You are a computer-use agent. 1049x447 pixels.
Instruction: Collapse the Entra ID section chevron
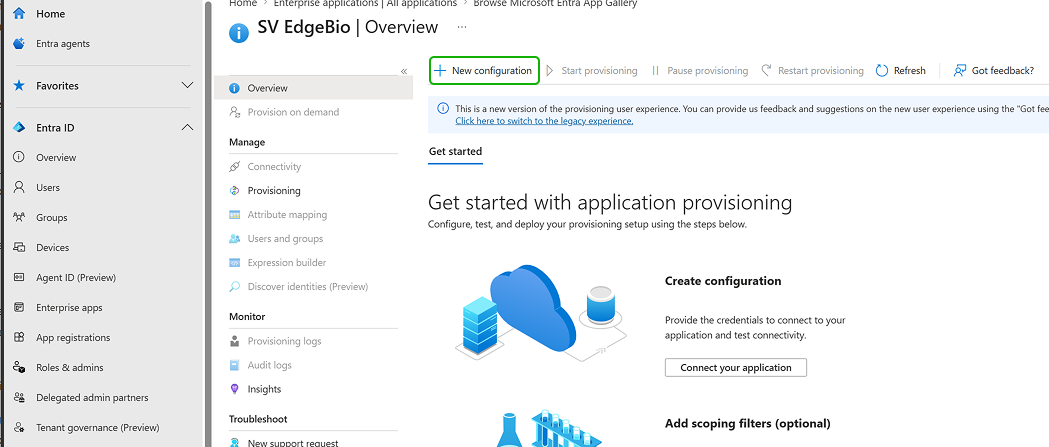[x=187, y=127]
